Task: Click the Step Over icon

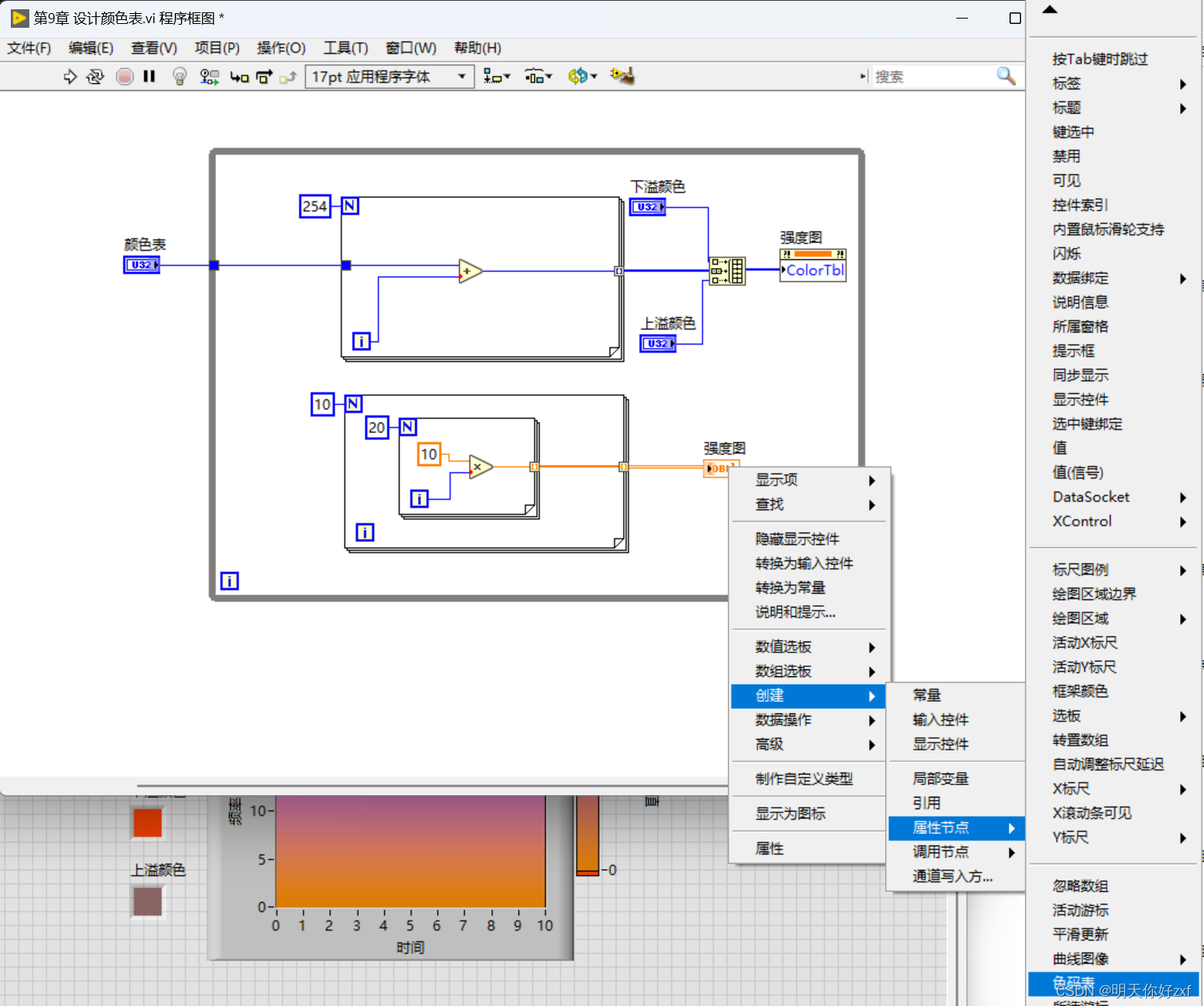Action: [x=264, y=77]
